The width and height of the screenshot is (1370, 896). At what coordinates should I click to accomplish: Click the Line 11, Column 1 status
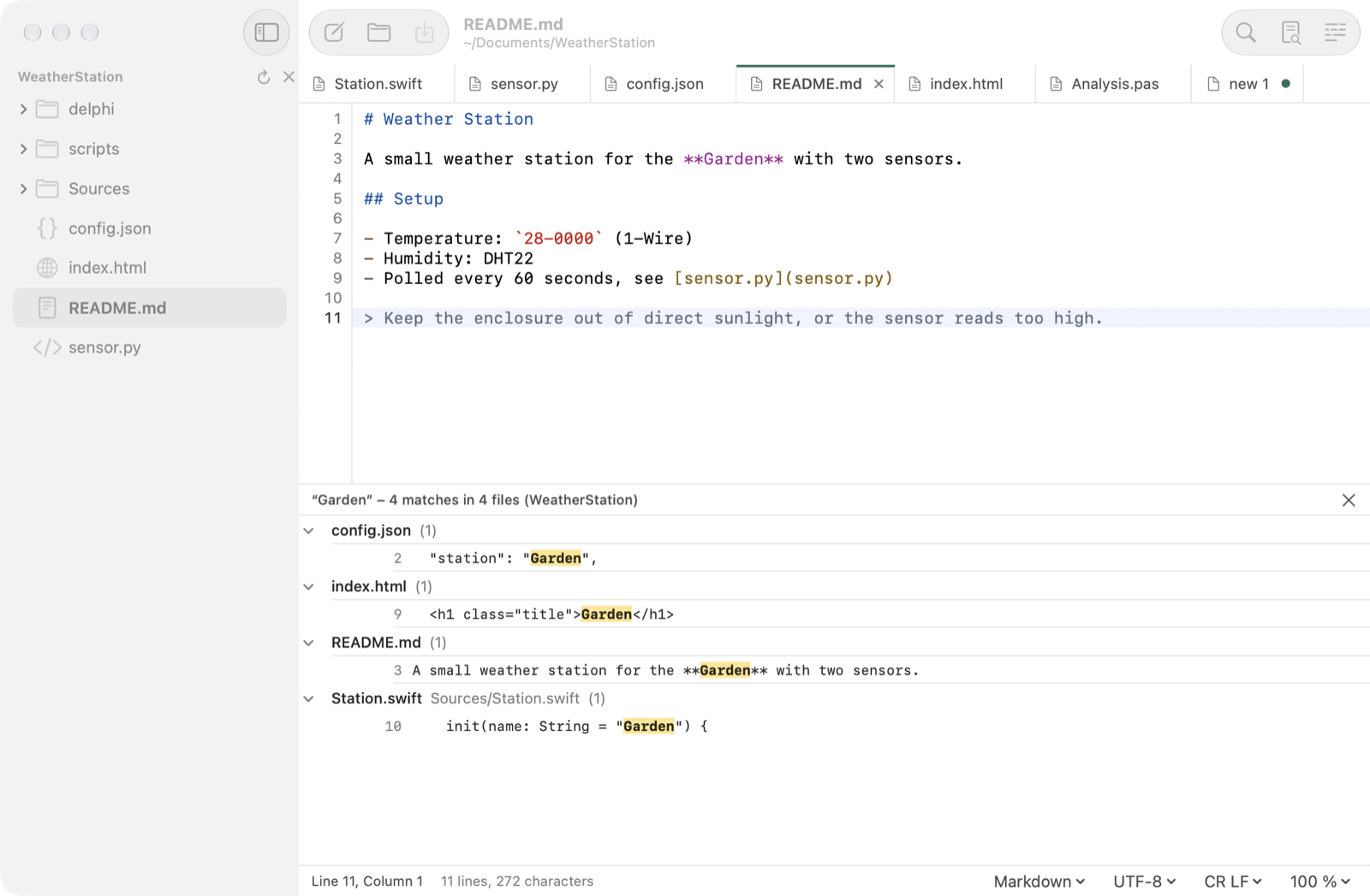(x=367, y=881)
